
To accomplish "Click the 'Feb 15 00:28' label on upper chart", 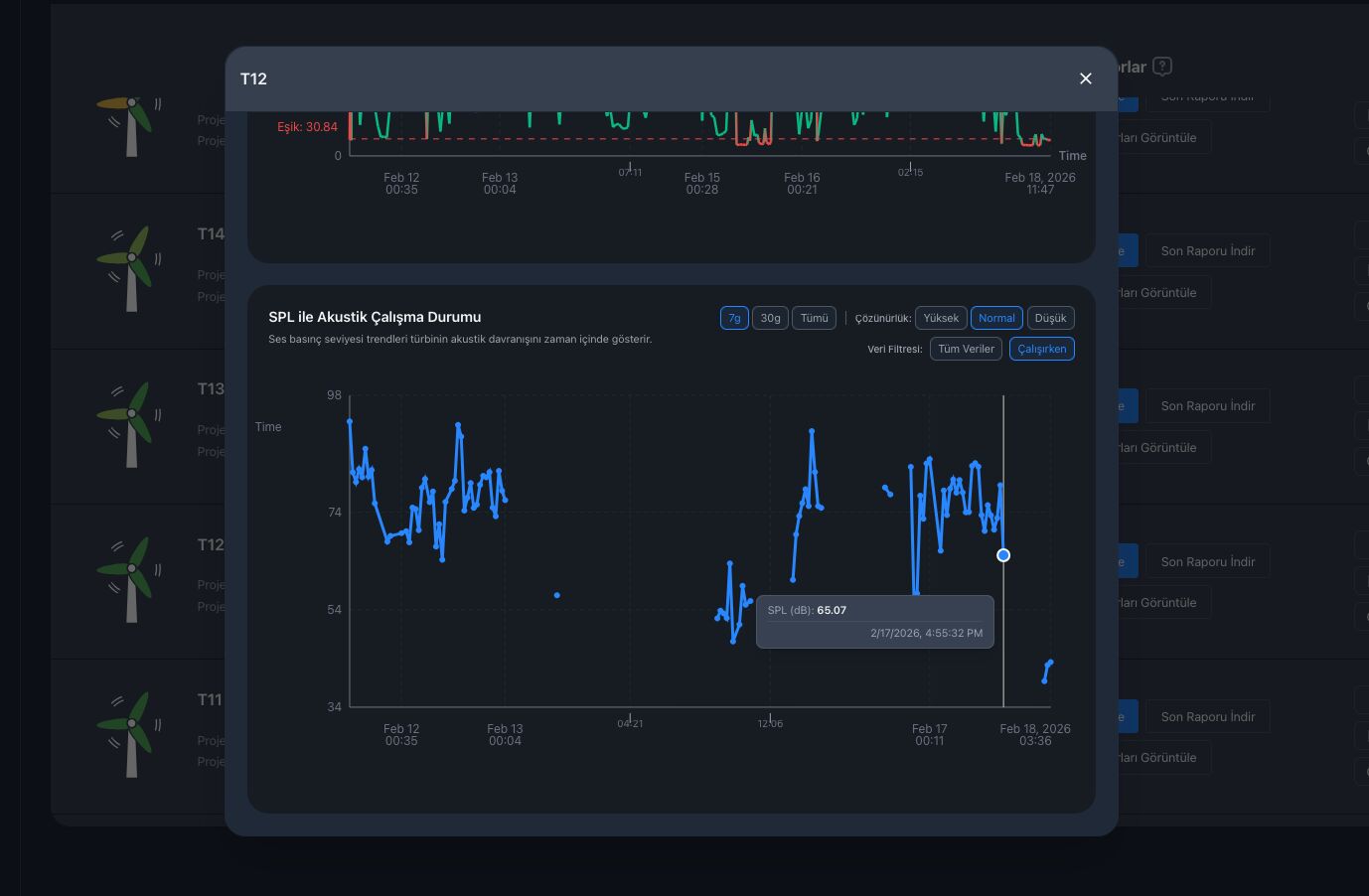I will point(702,183).
